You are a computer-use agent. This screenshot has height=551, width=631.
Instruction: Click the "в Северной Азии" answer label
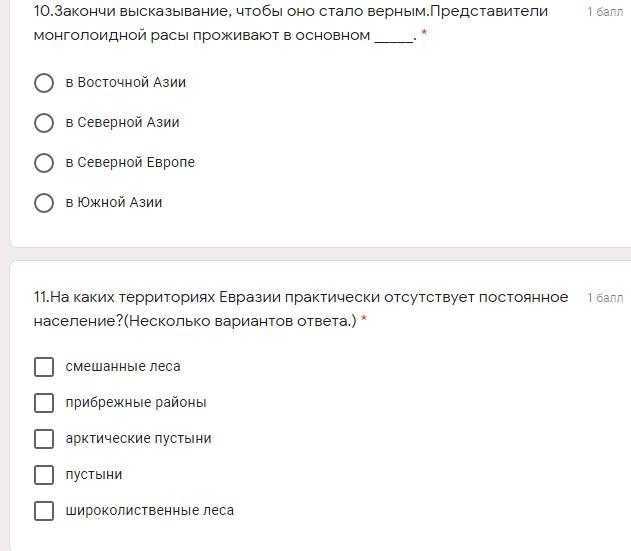click(122, 123)
